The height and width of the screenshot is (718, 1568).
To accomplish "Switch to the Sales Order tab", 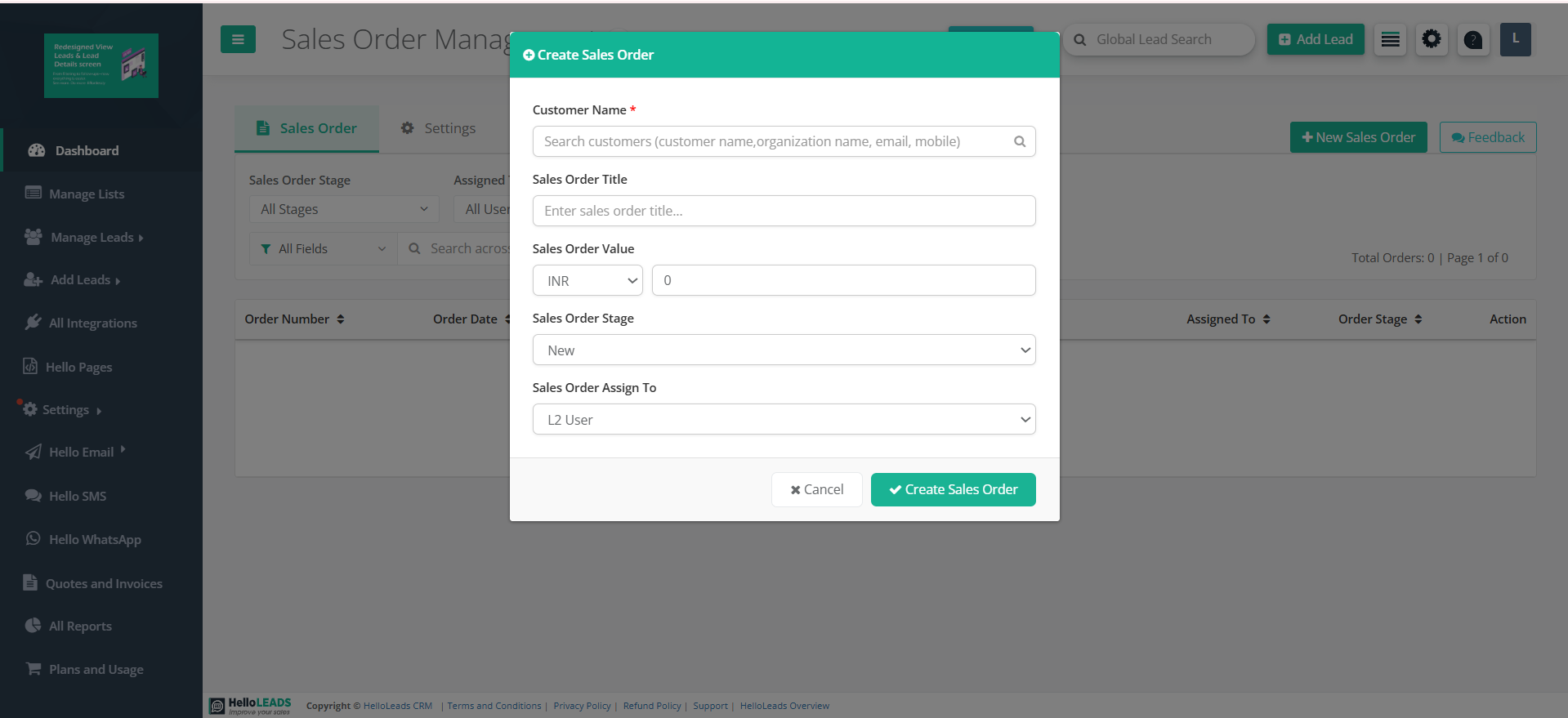I will tap(306, 128).
